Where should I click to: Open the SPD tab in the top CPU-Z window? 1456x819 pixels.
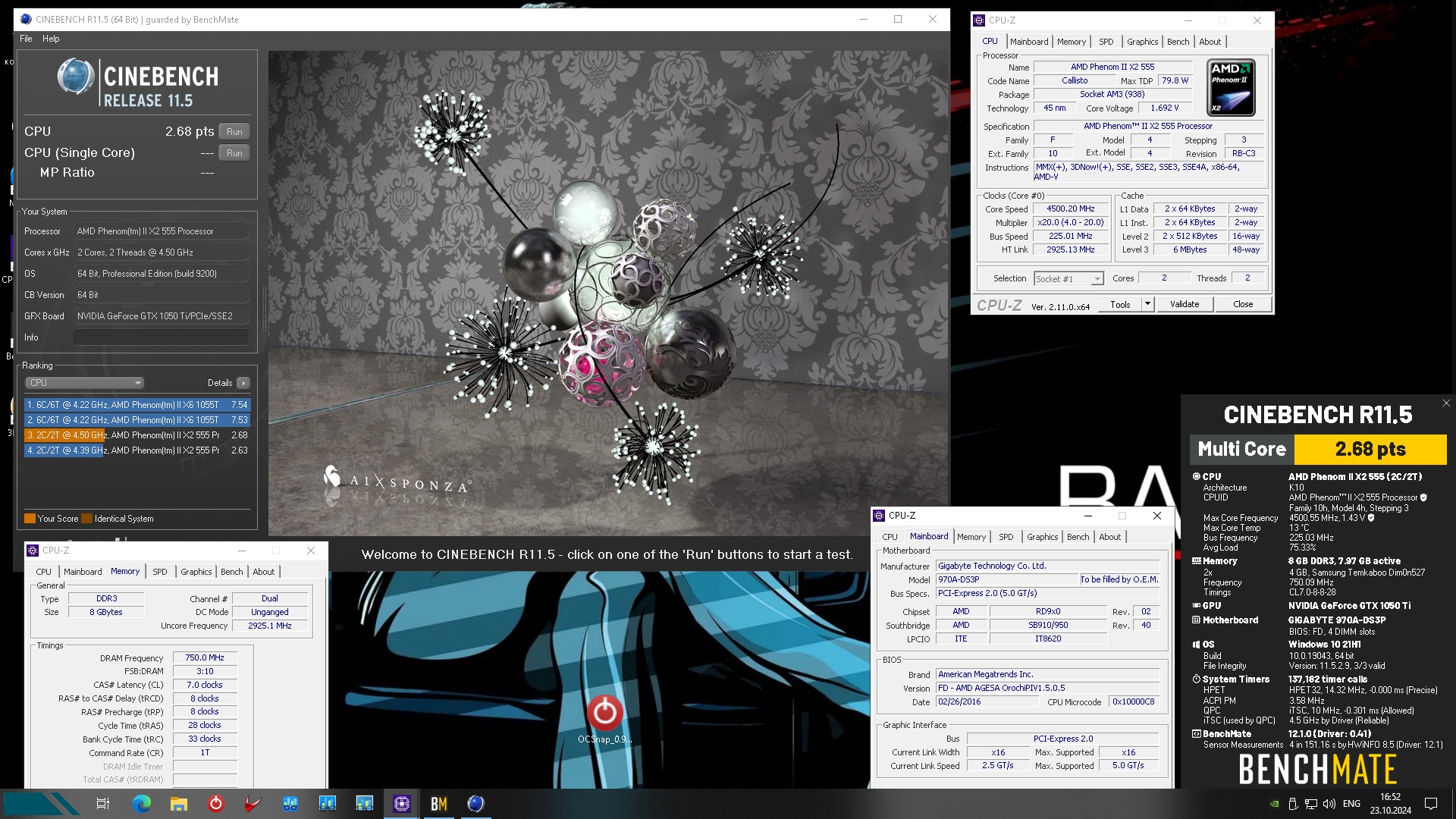click(x=1106, y=42)
